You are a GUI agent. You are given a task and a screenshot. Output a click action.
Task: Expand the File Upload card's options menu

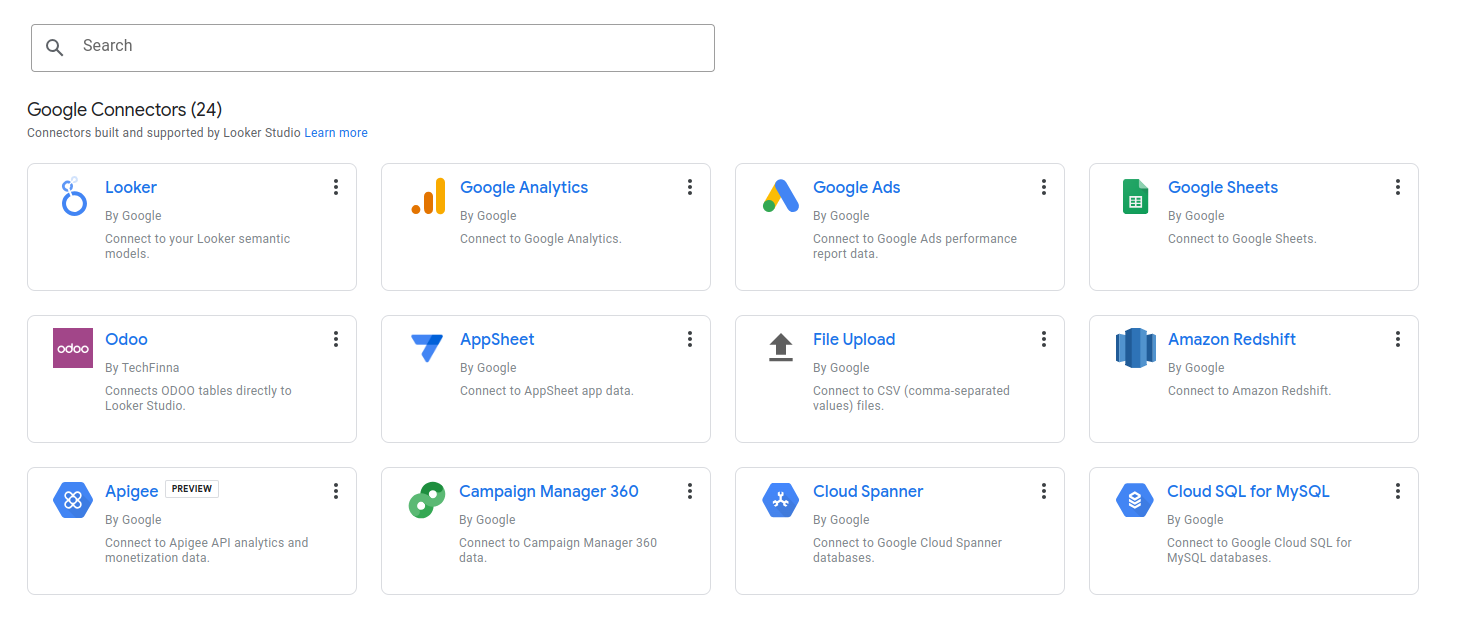tap(1043, 339)
